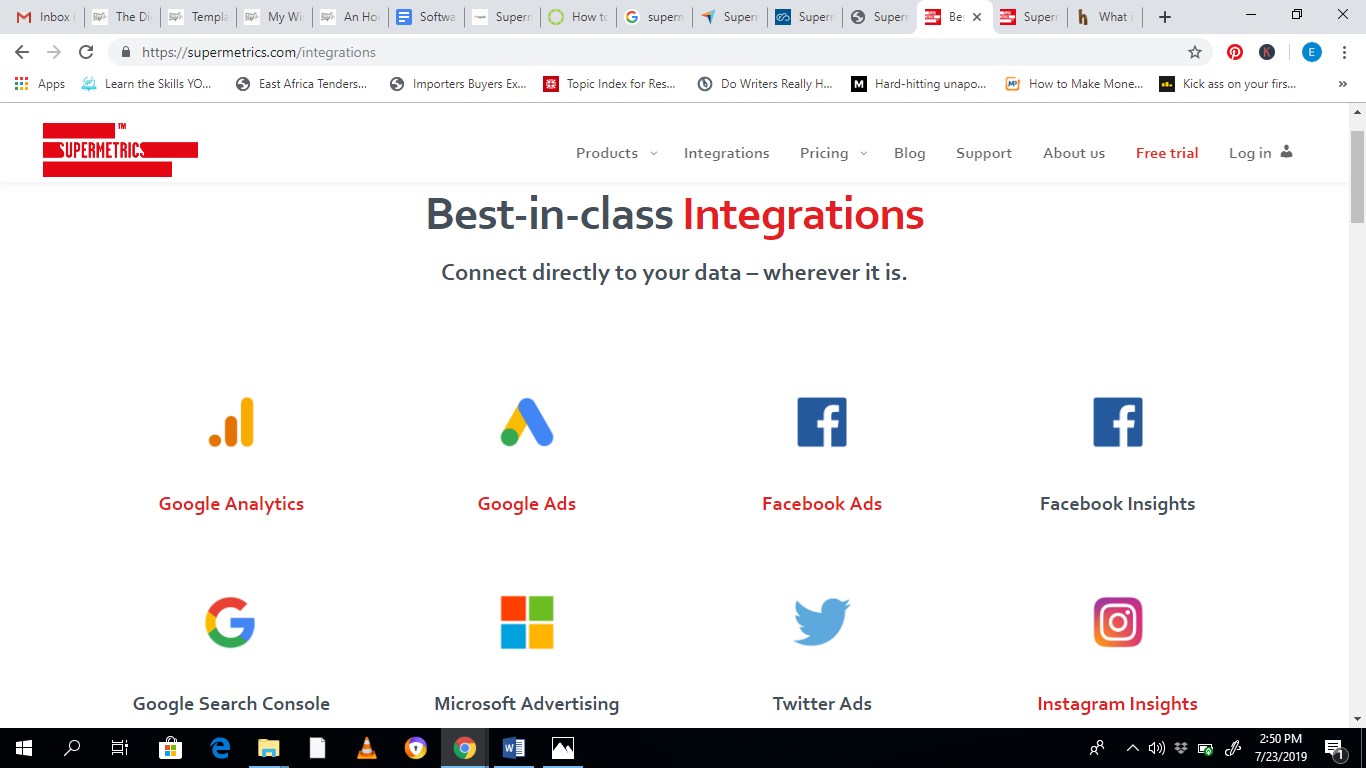Go back with the browser back arrow

22,52
